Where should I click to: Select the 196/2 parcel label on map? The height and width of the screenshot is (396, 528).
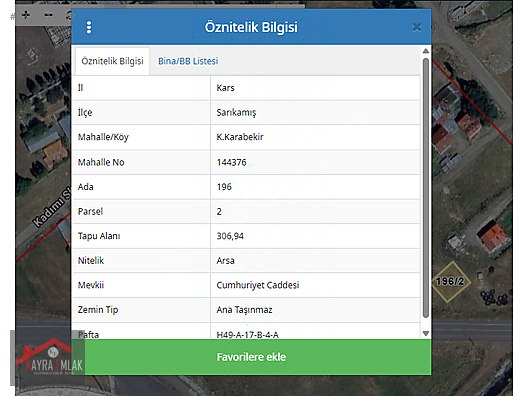pyautogui.click(x=450, y=281)
